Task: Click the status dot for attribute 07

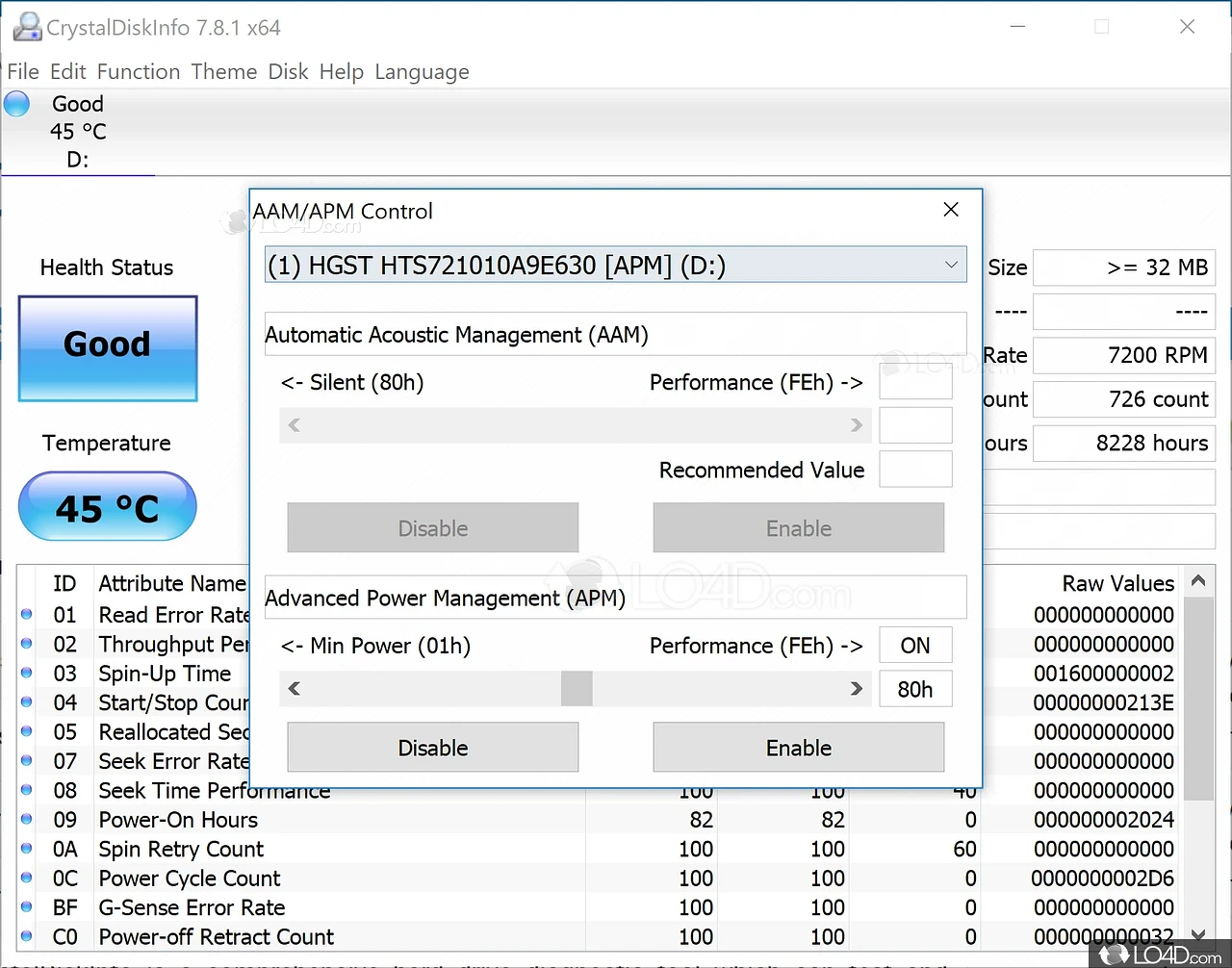Action: pyautogui.click(x=27, y=761)
